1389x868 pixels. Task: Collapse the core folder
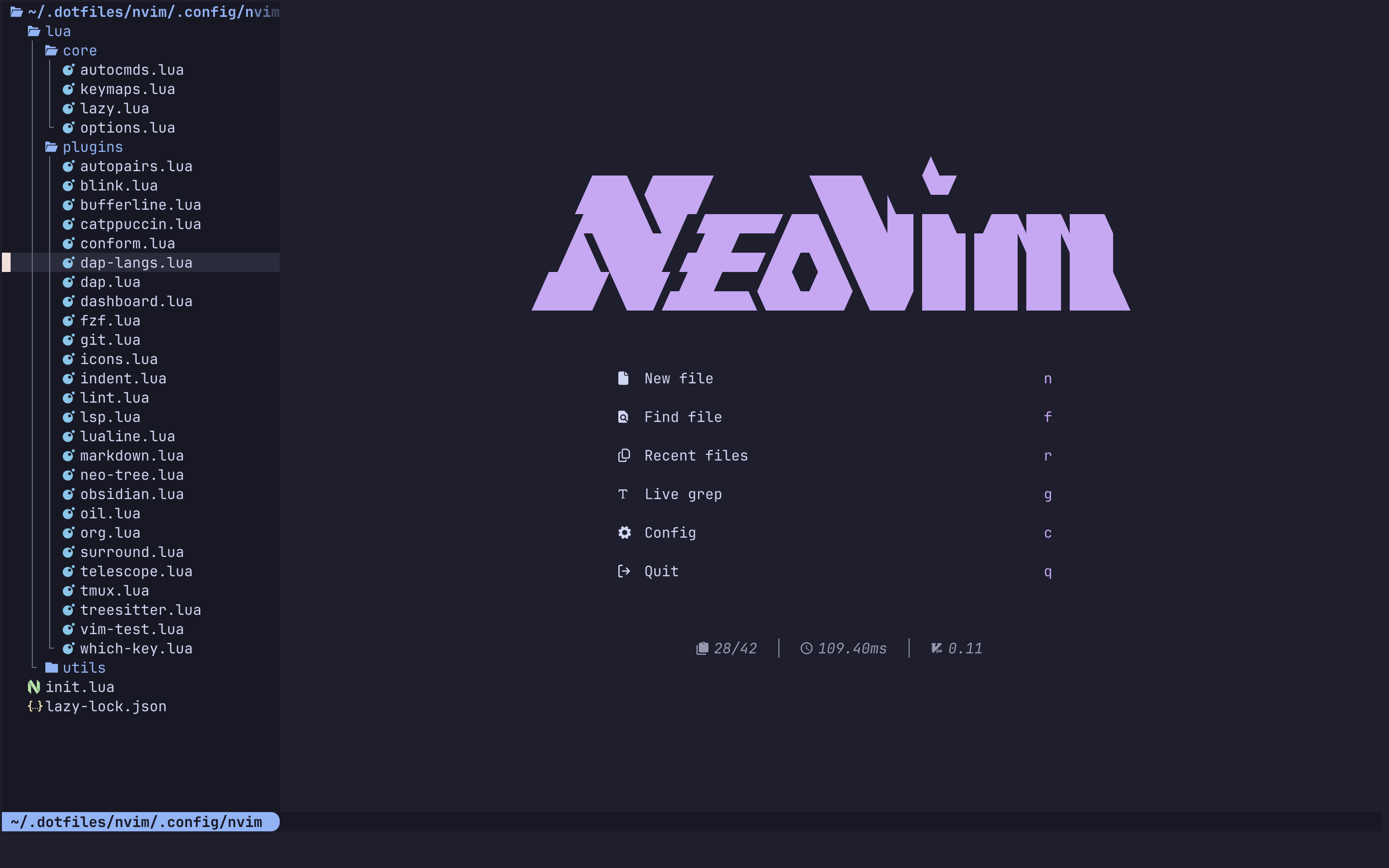71,51
